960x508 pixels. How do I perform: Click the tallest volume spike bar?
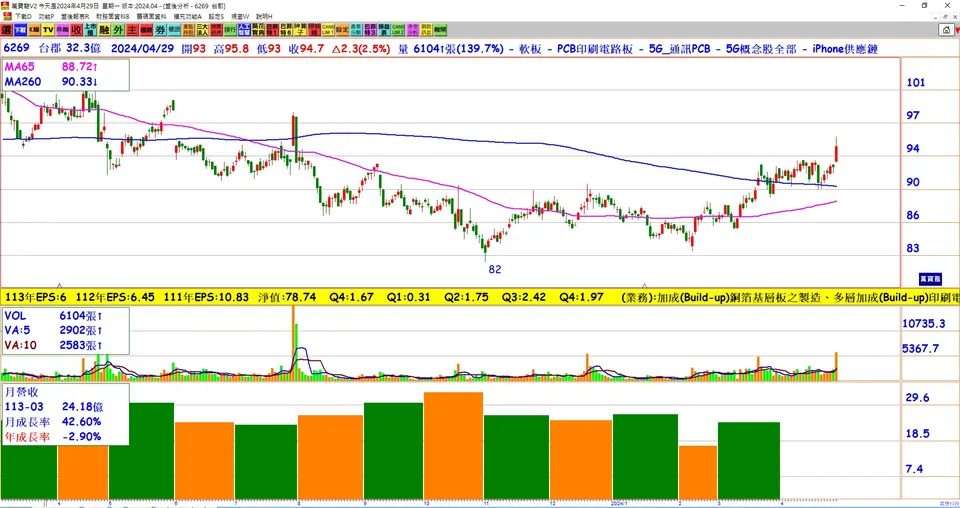293,343
